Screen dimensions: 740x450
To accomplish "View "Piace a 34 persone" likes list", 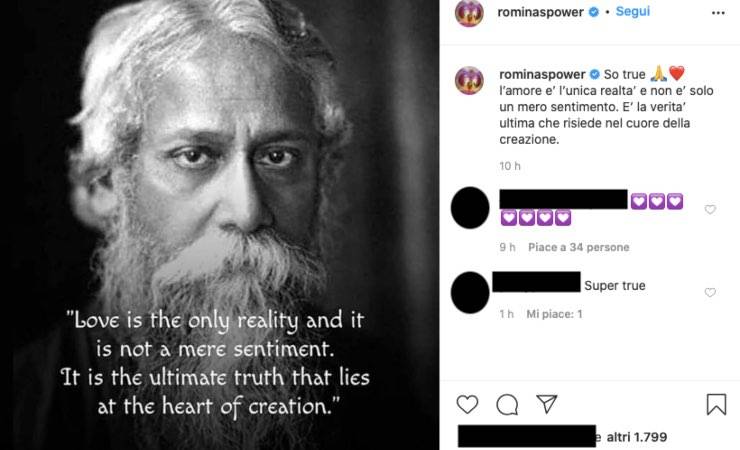I will [579, 247].
